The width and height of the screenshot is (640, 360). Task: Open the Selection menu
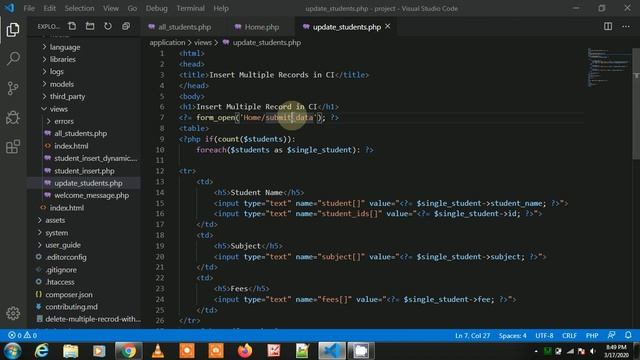tap(79, 8)
